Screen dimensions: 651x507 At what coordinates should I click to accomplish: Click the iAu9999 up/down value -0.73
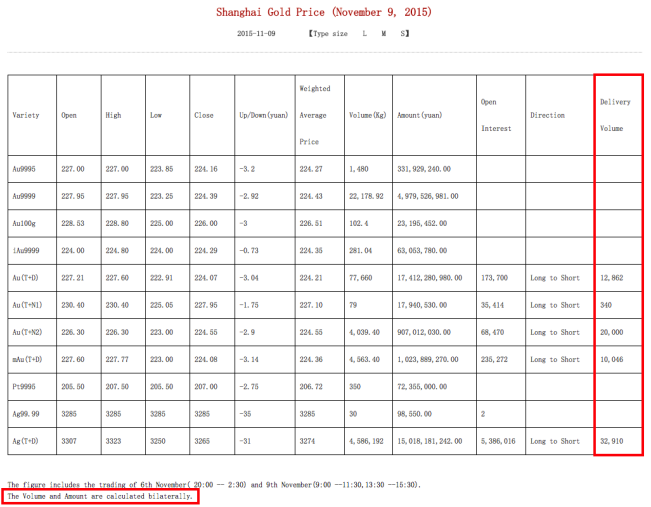[248, 250]
